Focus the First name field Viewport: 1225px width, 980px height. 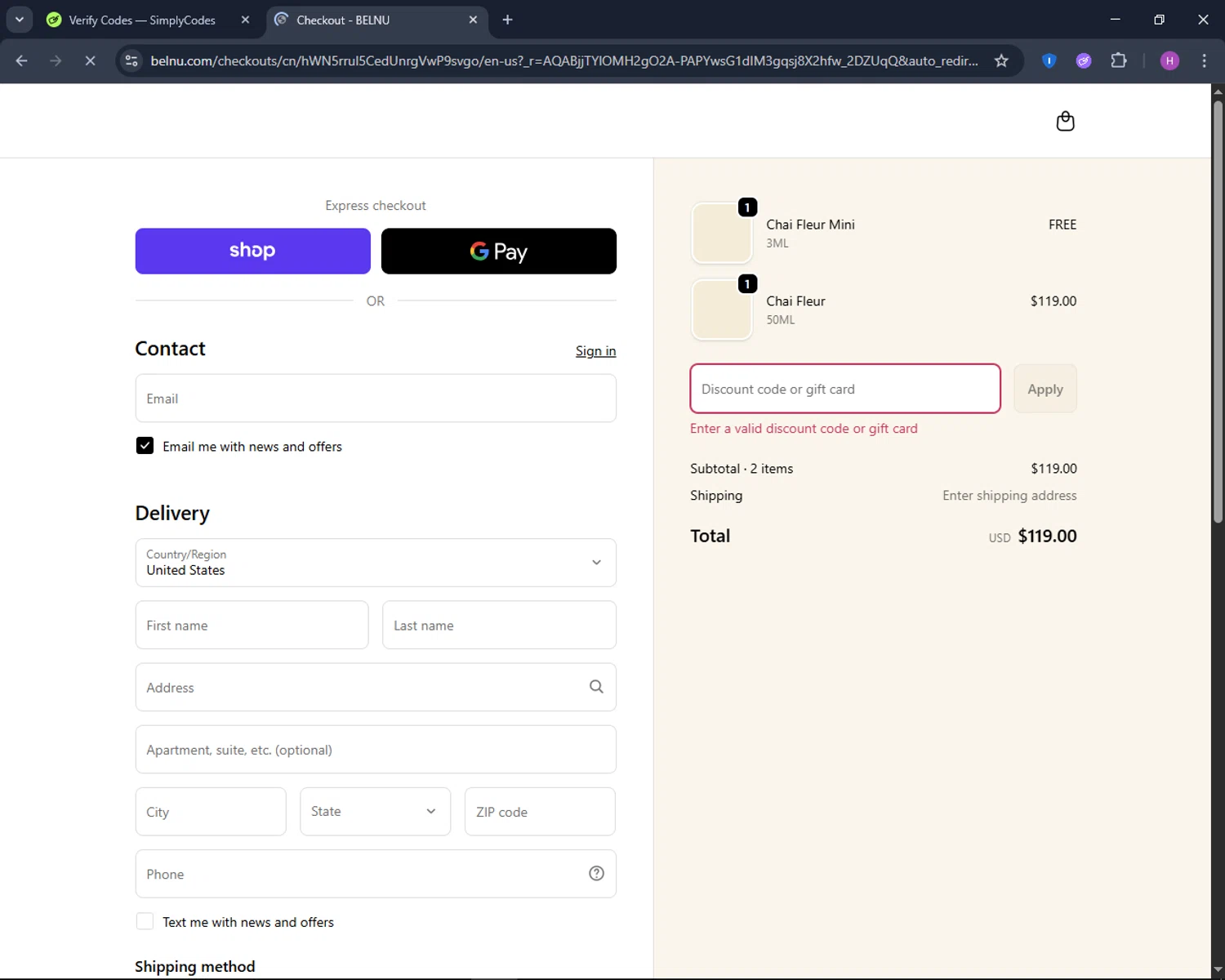coord(252,625)
